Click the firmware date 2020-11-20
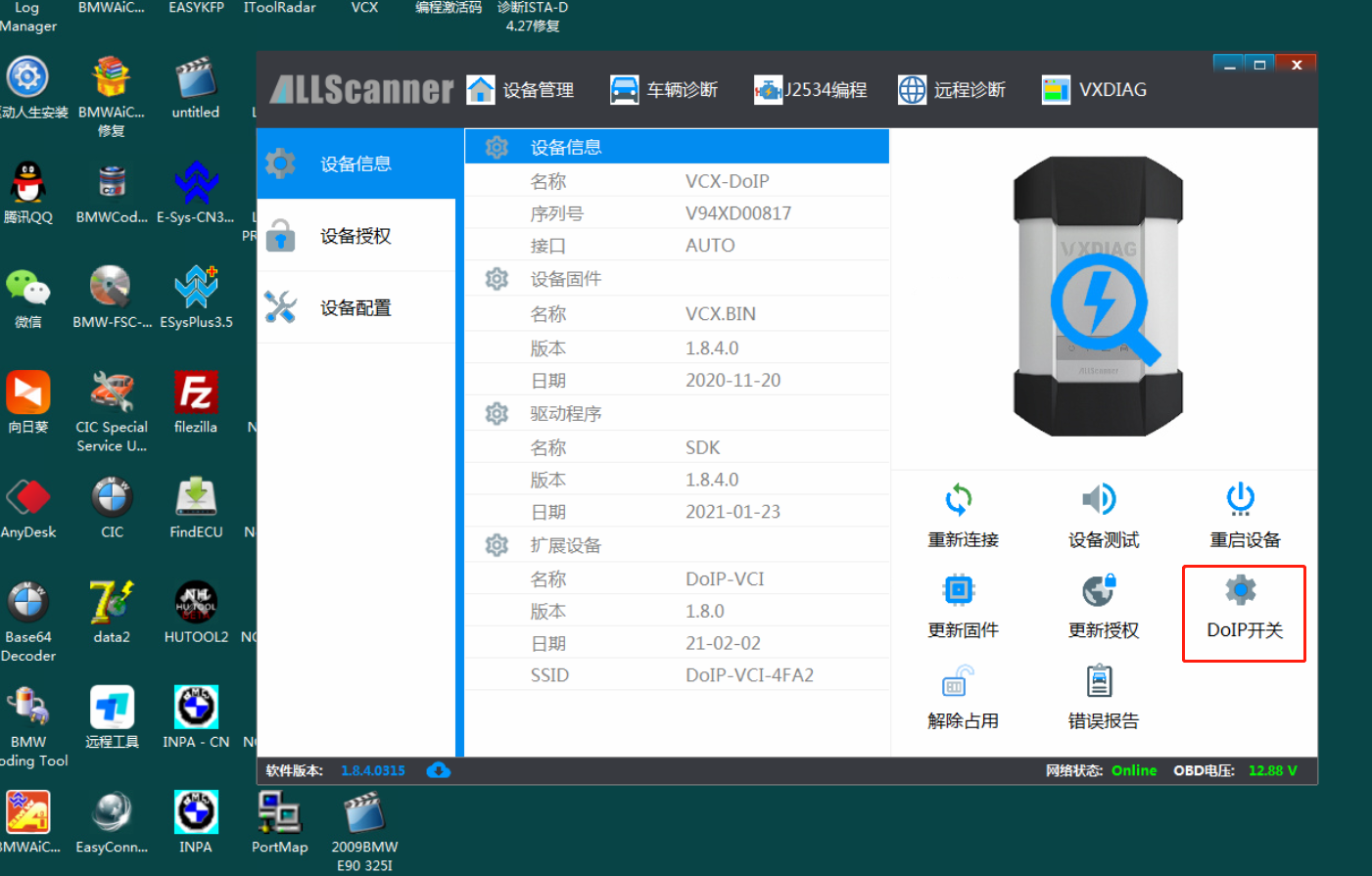Image resolution: width=1372 pixels, height=876 pixels. 733,380
